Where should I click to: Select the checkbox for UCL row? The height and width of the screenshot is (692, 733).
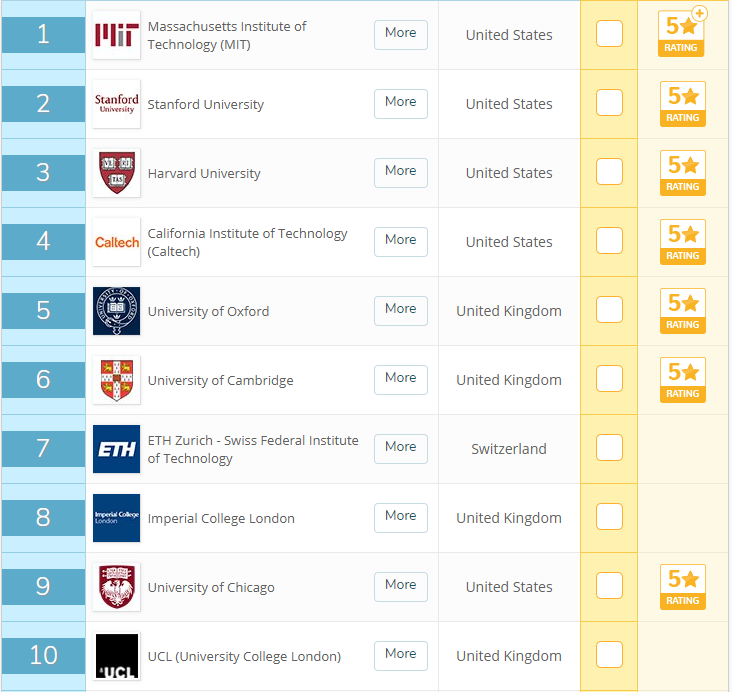609,655
